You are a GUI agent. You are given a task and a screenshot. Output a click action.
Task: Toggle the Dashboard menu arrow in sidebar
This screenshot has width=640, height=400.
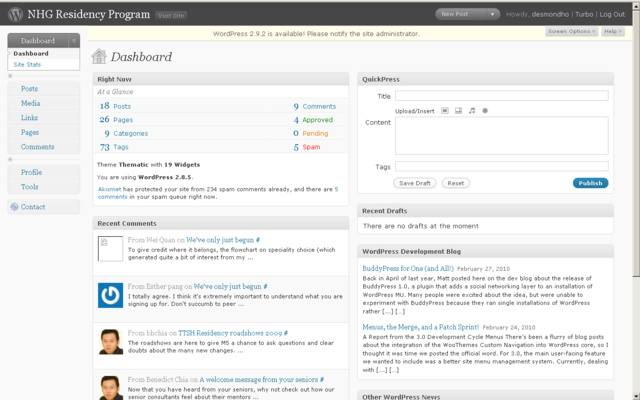[74, 41]
